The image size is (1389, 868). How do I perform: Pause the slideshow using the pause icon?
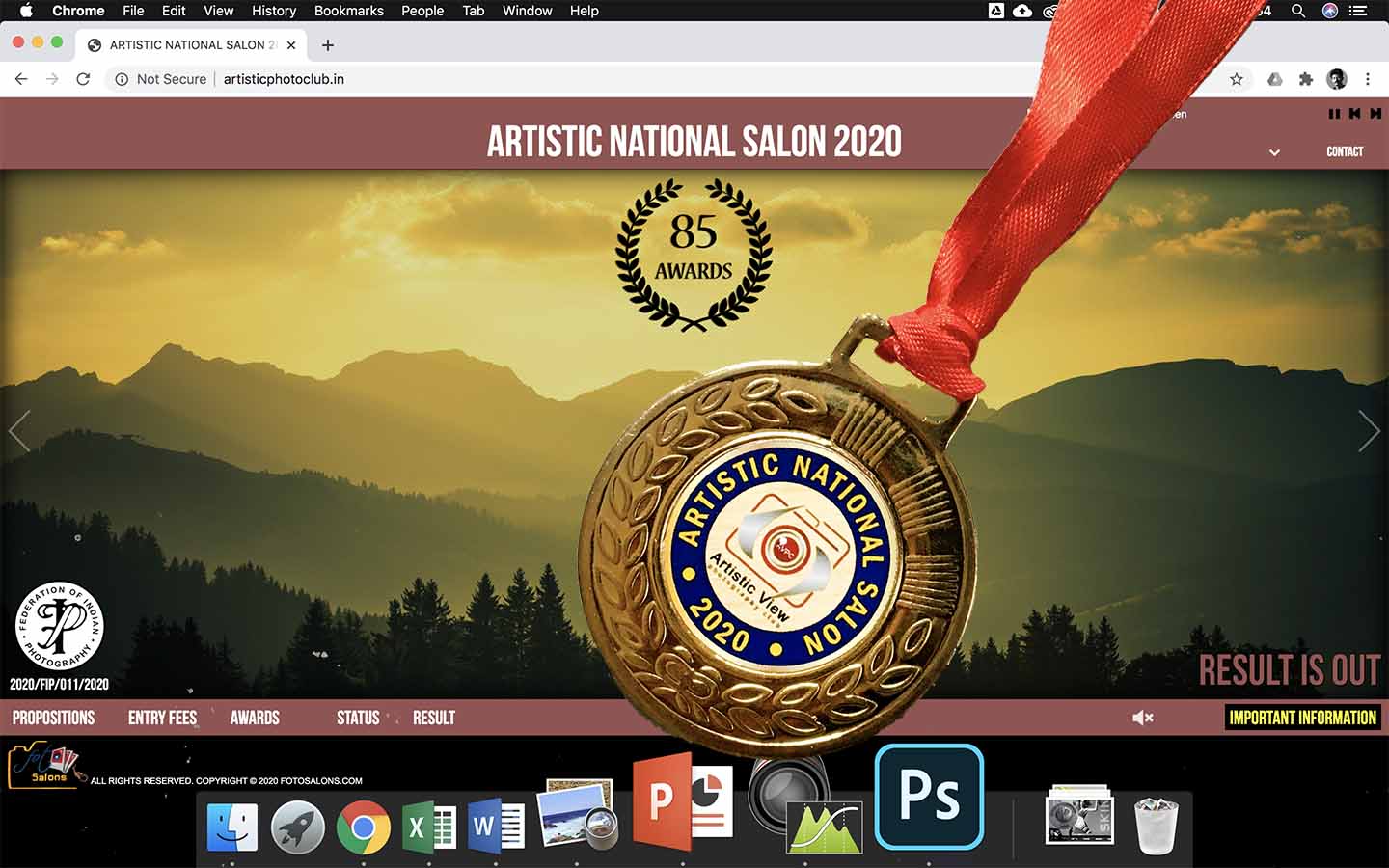coord(1335,113)
